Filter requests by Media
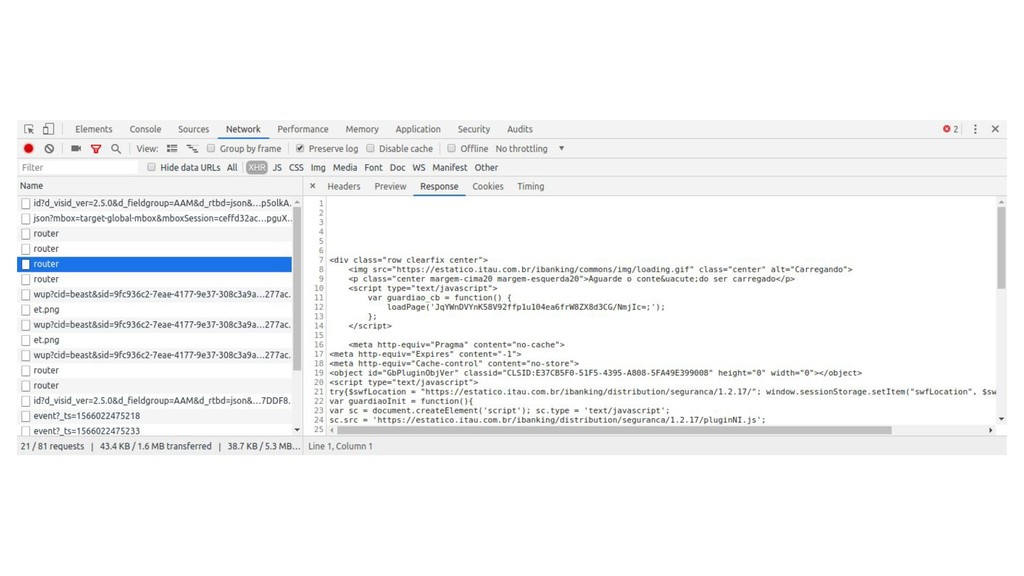The width and height of the screenshot is (1024, 576). pos(345,168)
